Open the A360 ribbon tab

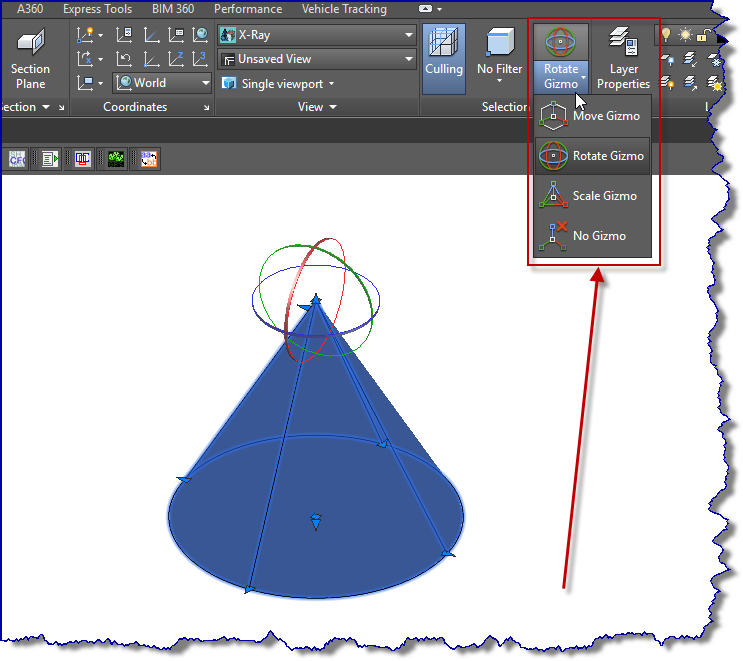point(30,9)
